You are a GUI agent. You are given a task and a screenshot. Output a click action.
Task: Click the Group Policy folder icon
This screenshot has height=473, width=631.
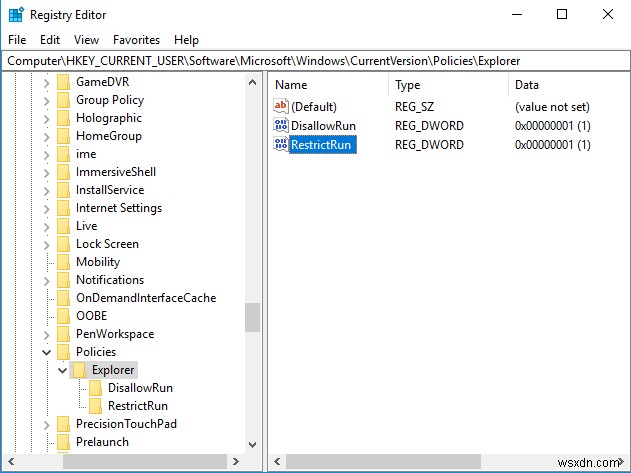click(64, 100)
